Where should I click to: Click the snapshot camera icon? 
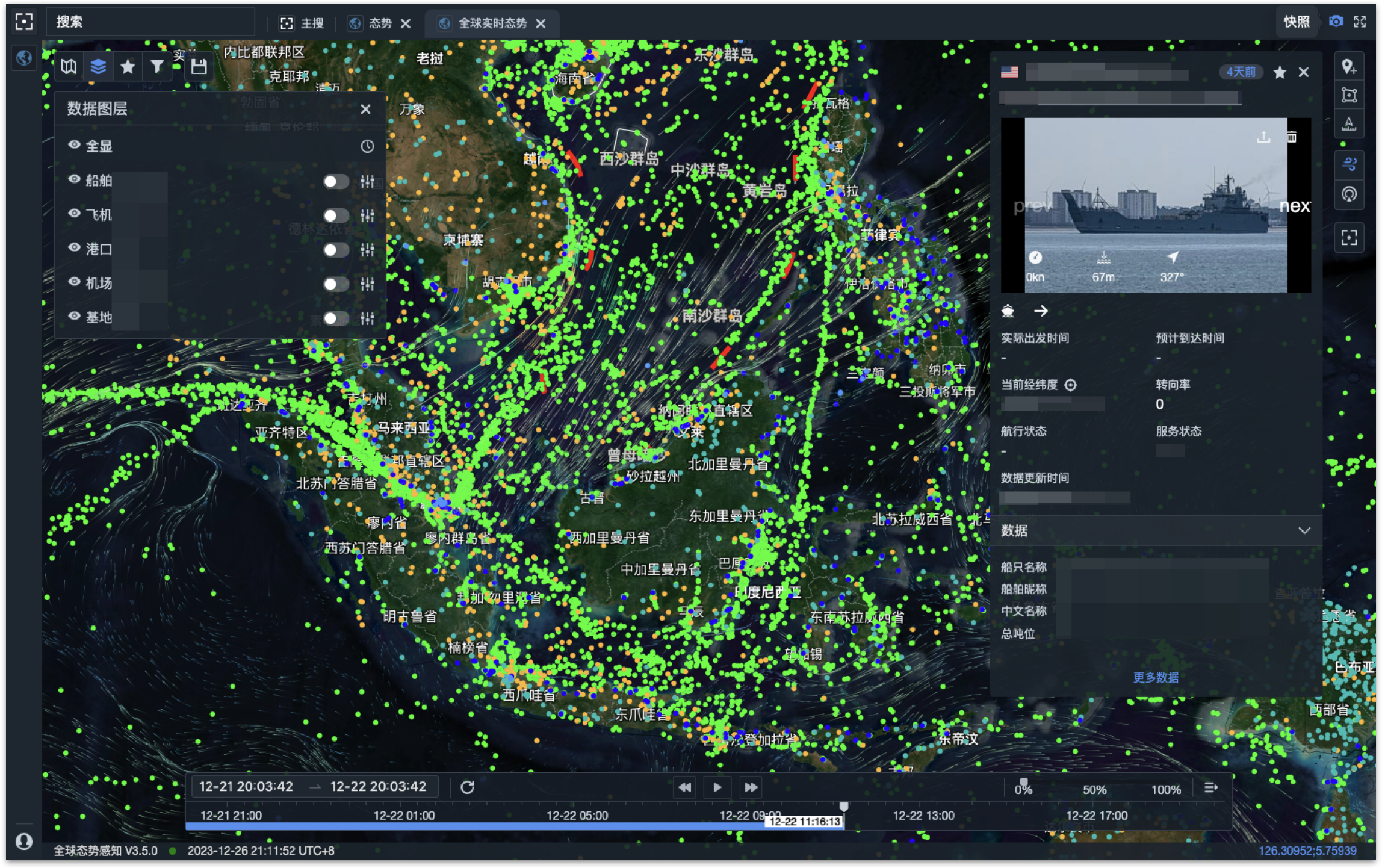pos(1336,22)
